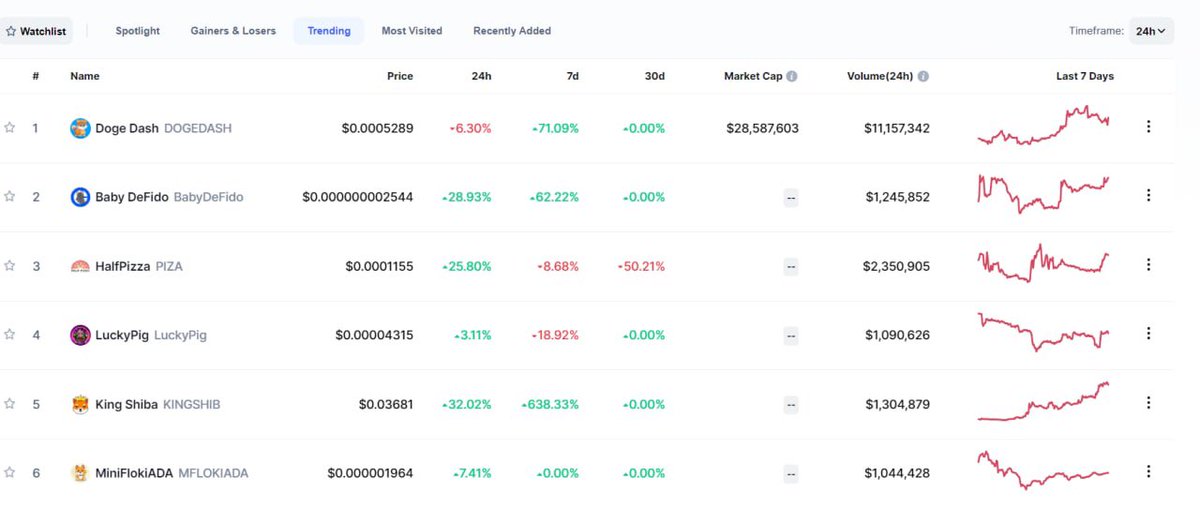Screen dimensions: 1200x507
Task: Toggle watchlist star for MiniFlokiADA
Action: (10, 473)
